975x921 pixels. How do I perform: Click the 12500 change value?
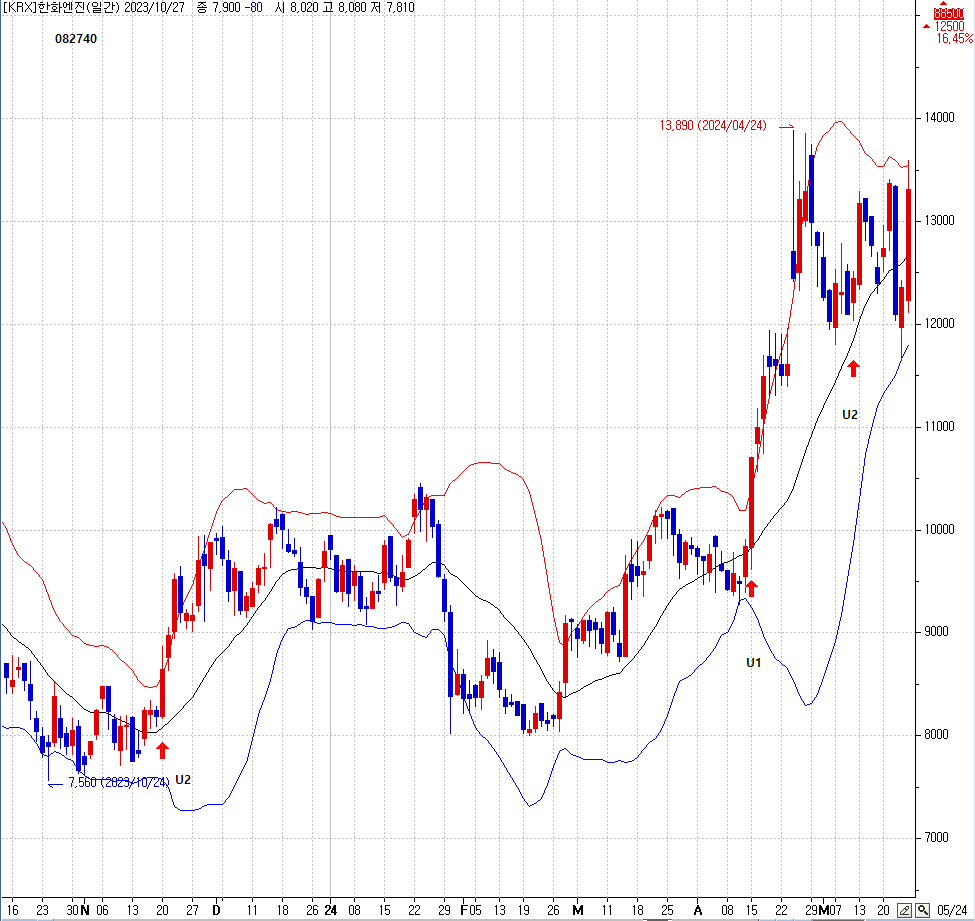click(x=950, y=26)
